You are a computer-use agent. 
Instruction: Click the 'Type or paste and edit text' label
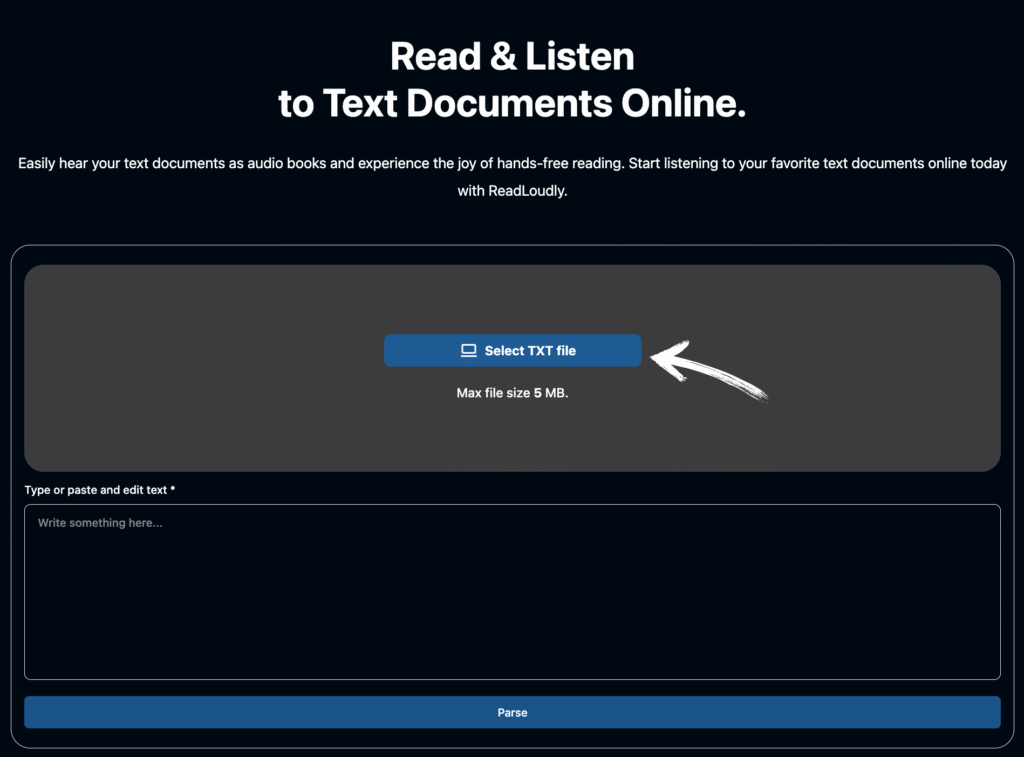coord(100,490)
